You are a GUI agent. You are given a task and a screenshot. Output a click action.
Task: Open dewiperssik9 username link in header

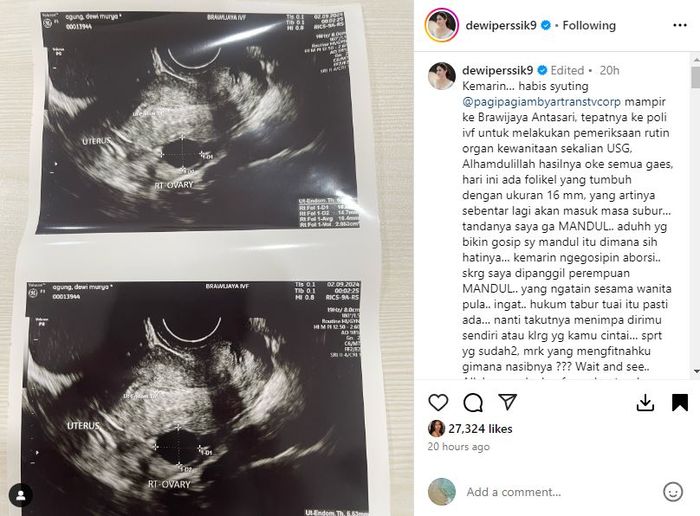point(501,25)
